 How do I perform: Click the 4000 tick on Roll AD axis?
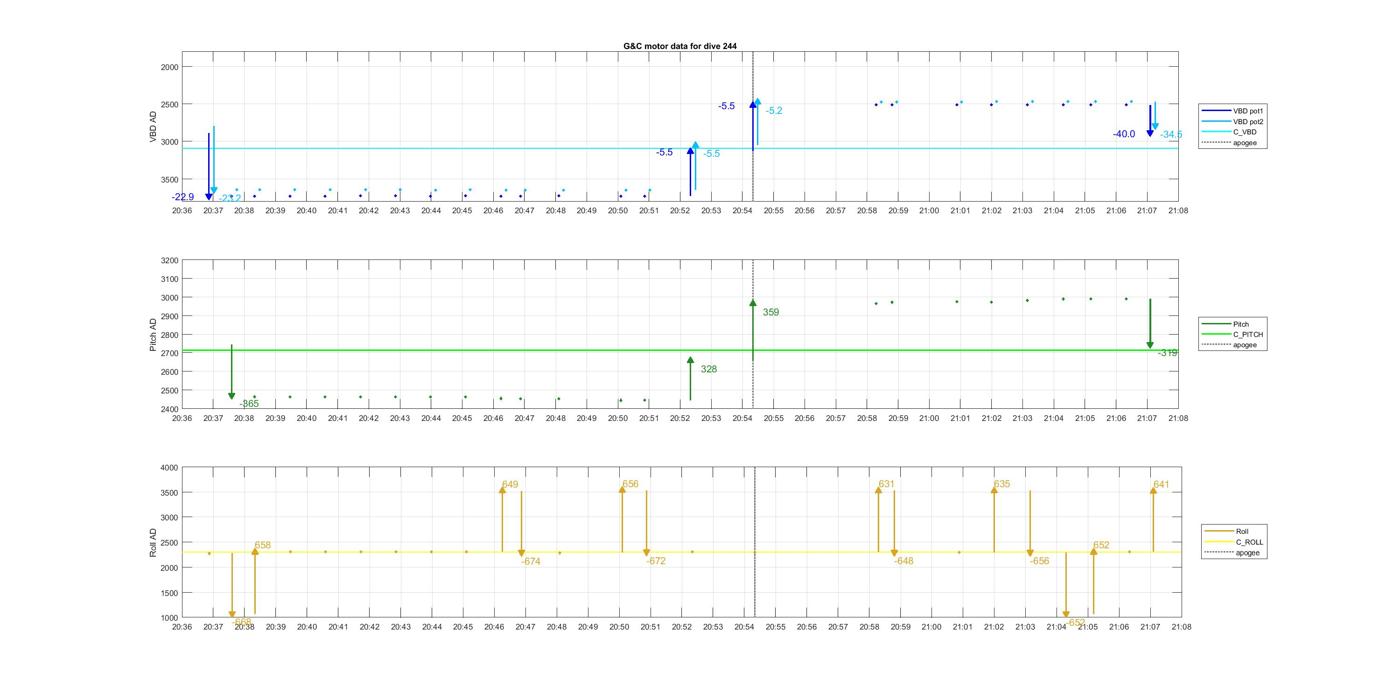[x=168, y=468]
